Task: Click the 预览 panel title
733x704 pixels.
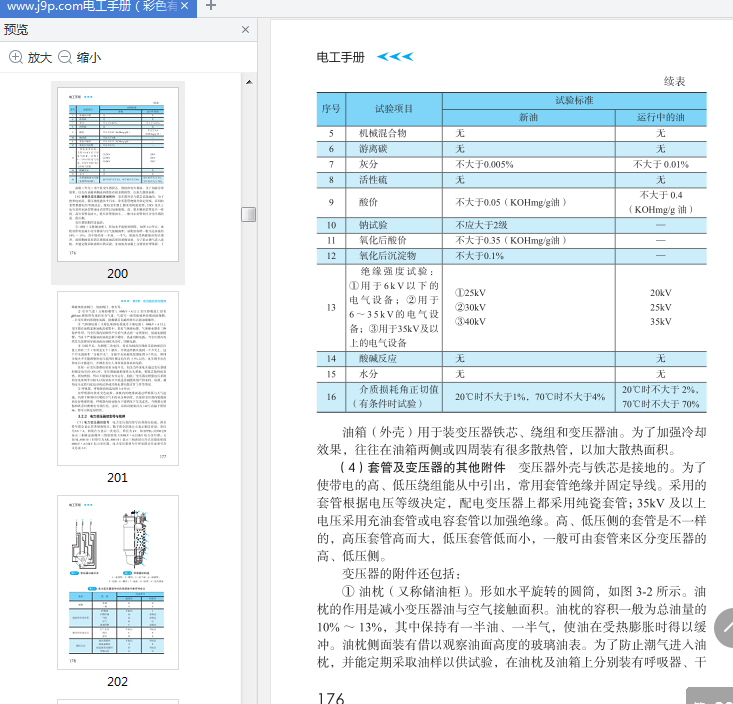Action: click(16, 29)
